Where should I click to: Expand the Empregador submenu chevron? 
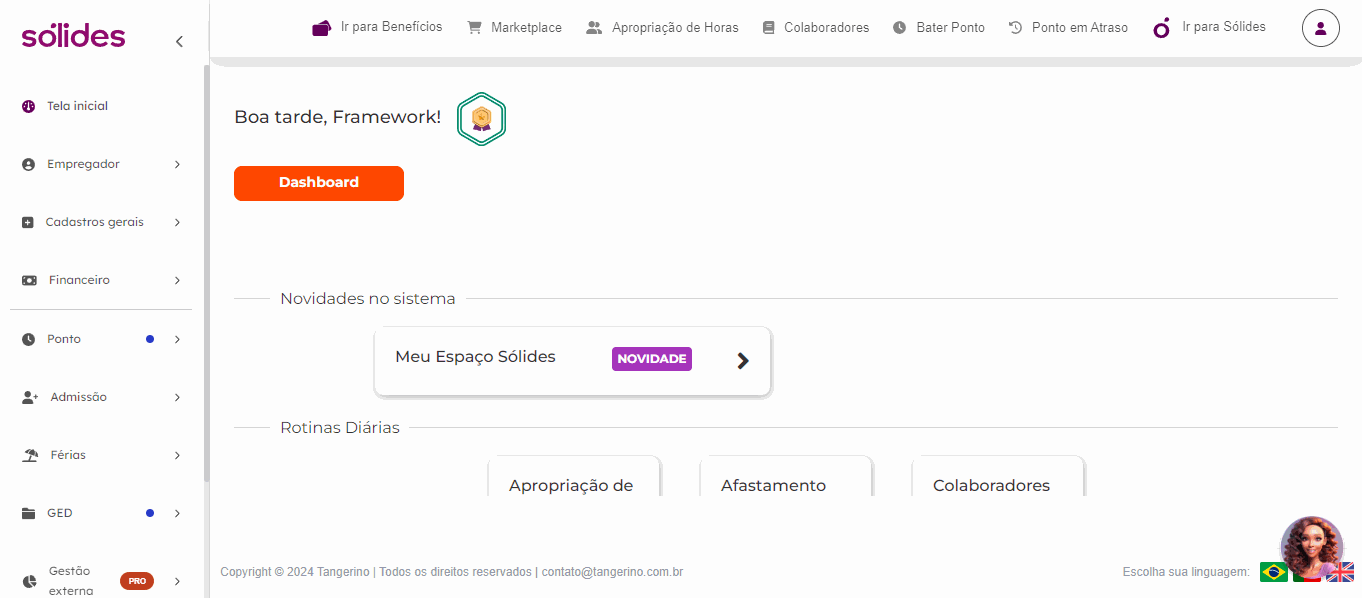pyautogui.click(x=177, y=164)
